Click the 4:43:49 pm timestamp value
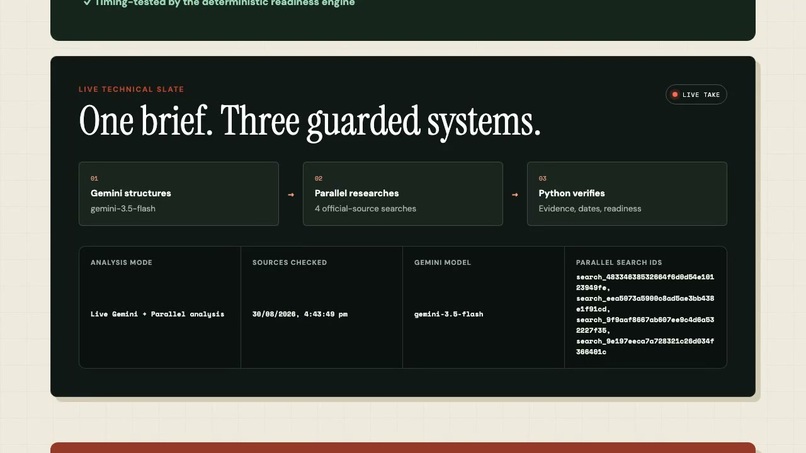The image size is (806, 453). click(x=300, y=314)
